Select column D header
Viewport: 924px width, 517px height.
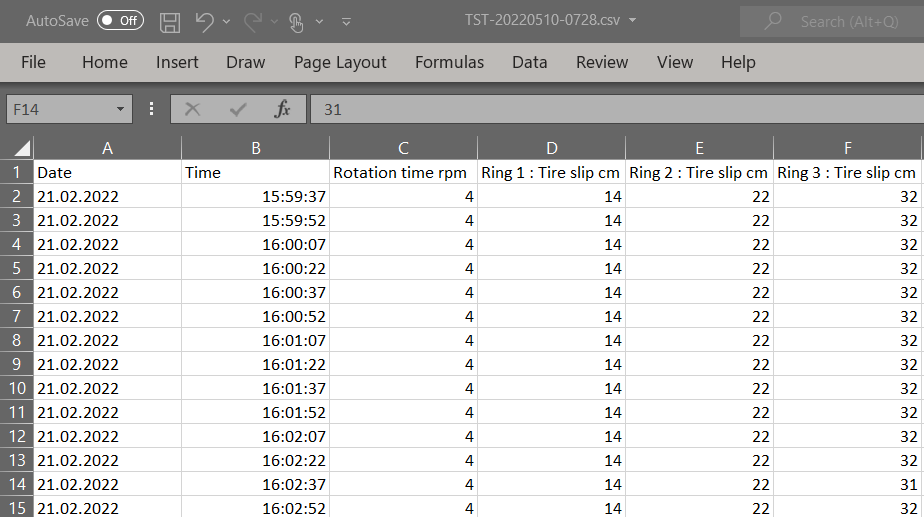551,148
